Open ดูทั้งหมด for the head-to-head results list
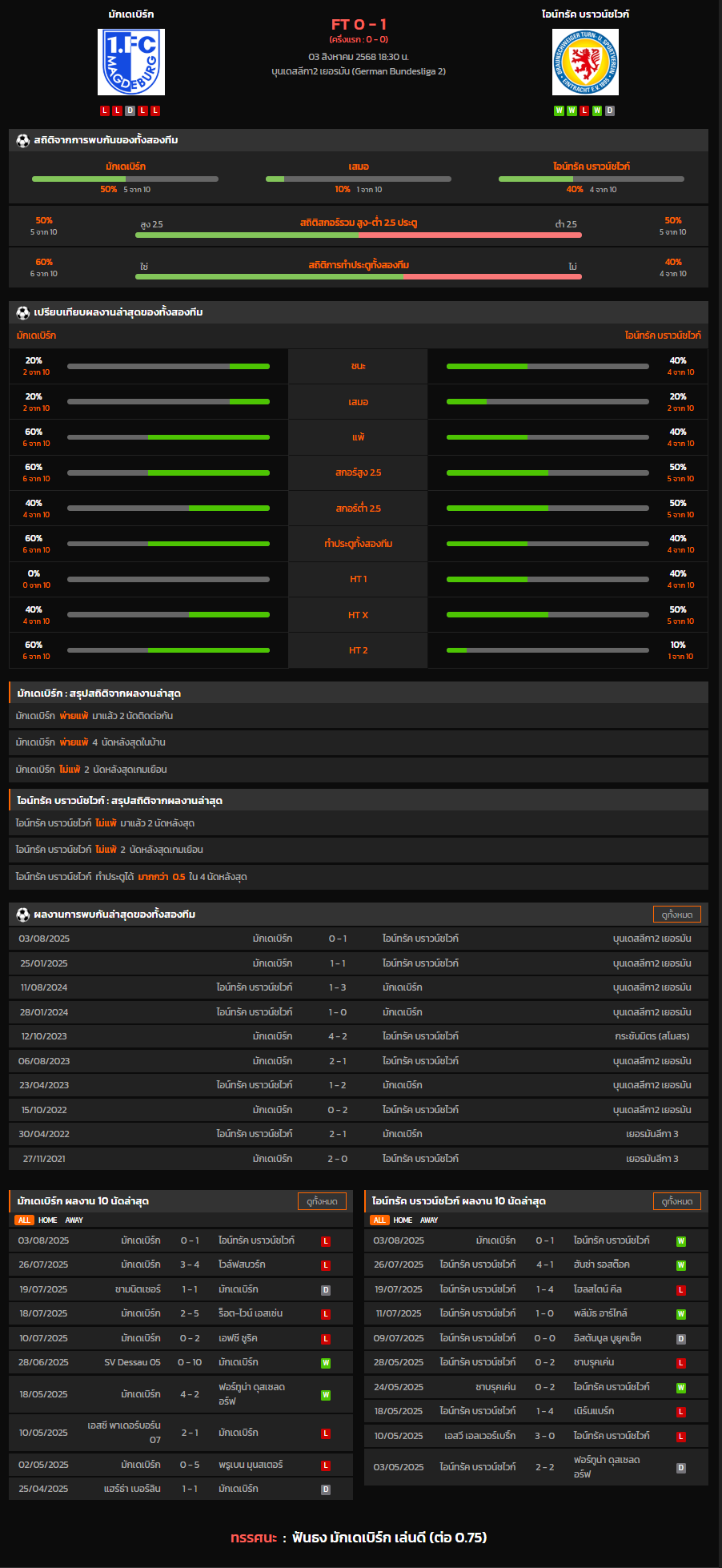This screenshot has height=1568, width=722. coord(677,915)
